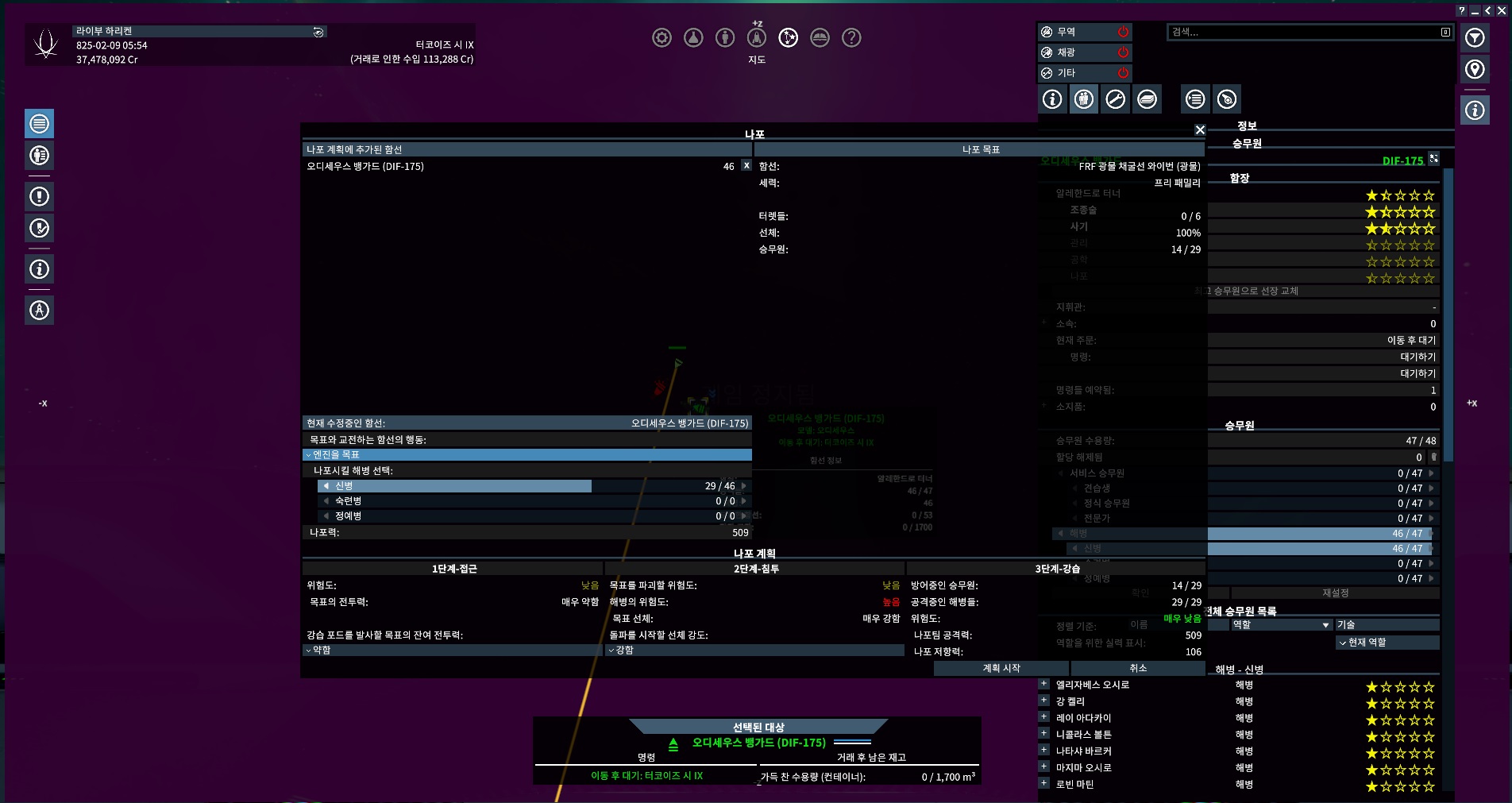Open the 현재 역할 skill display dropdown
This screenshot has width=1512, height=803.
tap(1387, 643)
